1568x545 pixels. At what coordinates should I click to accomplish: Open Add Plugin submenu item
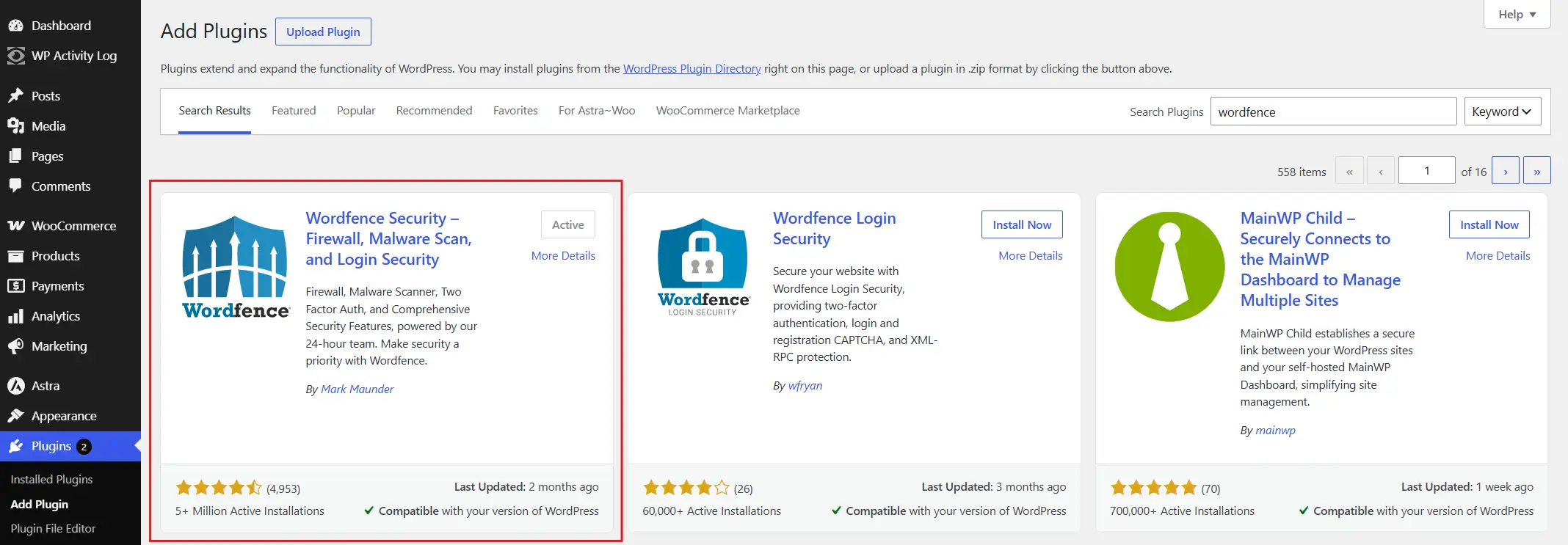(40, 504)
